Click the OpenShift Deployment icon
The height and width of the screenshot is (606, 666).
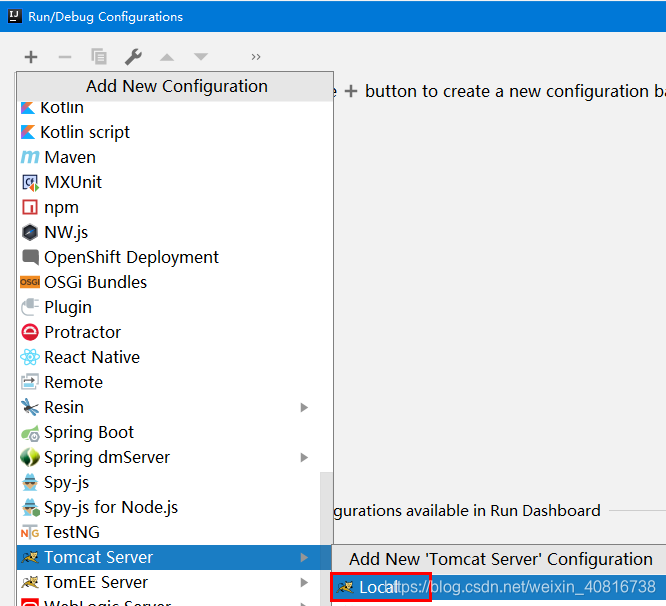click(30, 257)
